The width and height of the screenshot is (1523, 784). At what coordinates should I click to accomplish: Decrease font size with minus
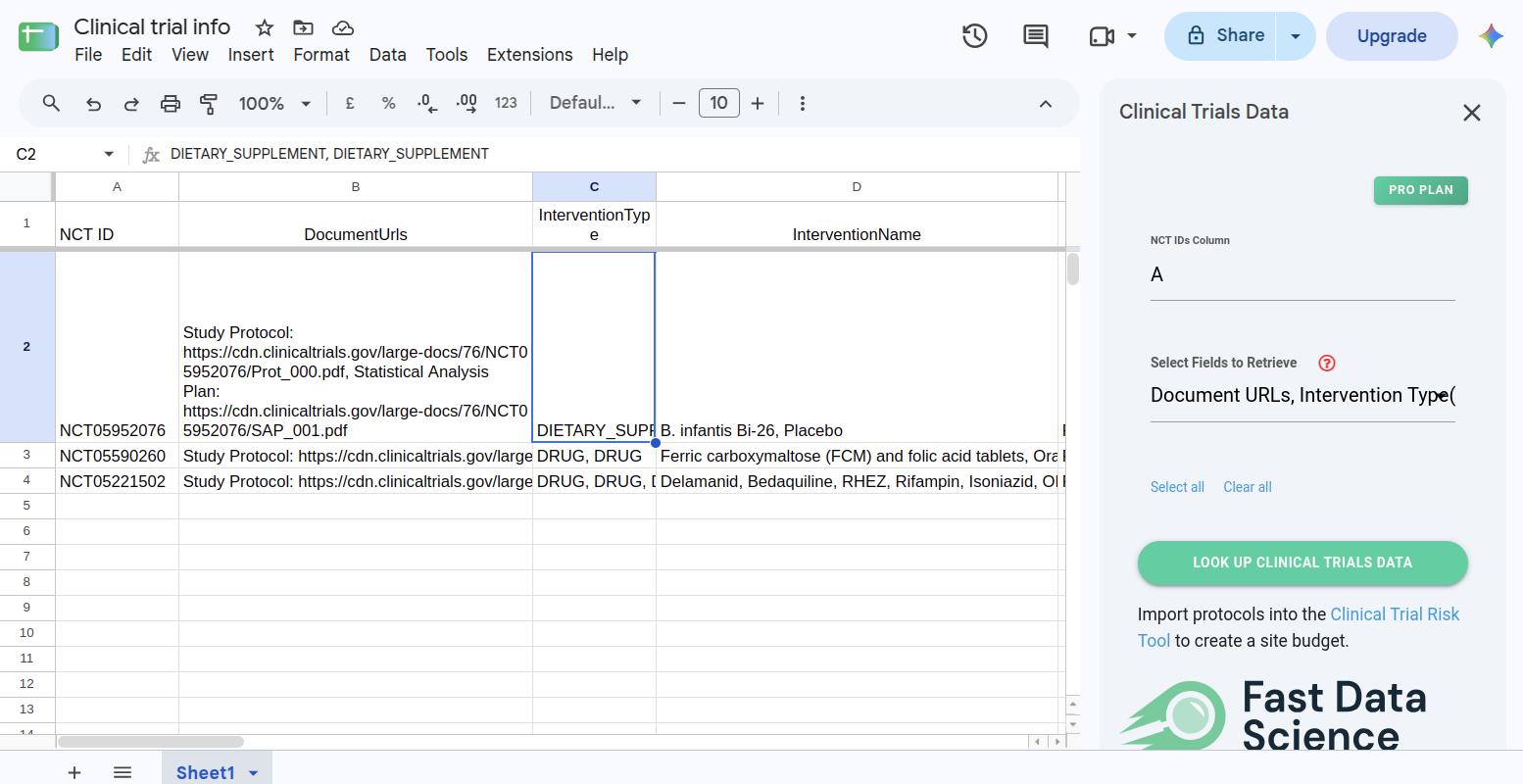pos(679,103)
